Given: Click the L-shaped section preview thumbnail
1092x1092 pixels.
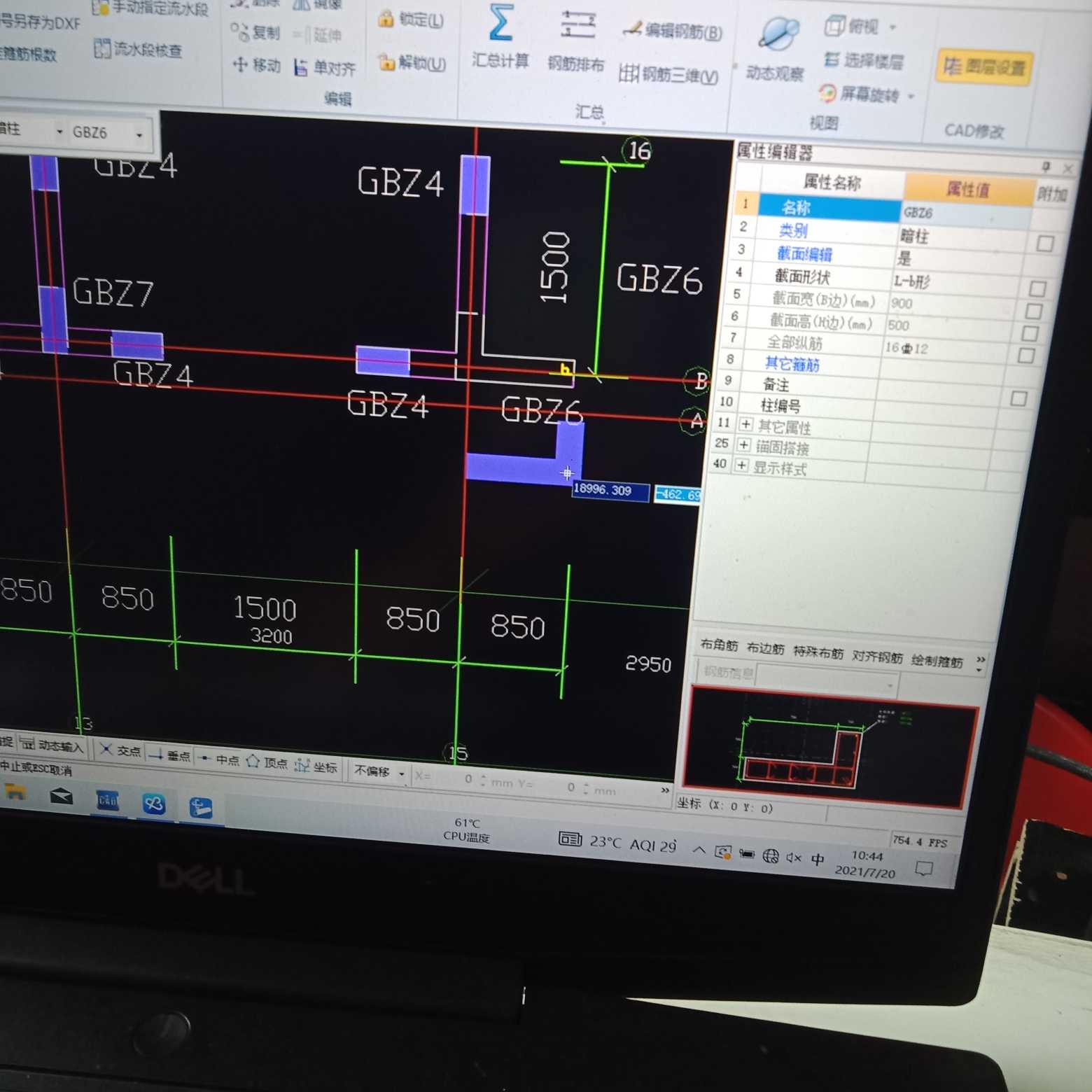Looking at the screenshot, I should click(x=829, y=747).
